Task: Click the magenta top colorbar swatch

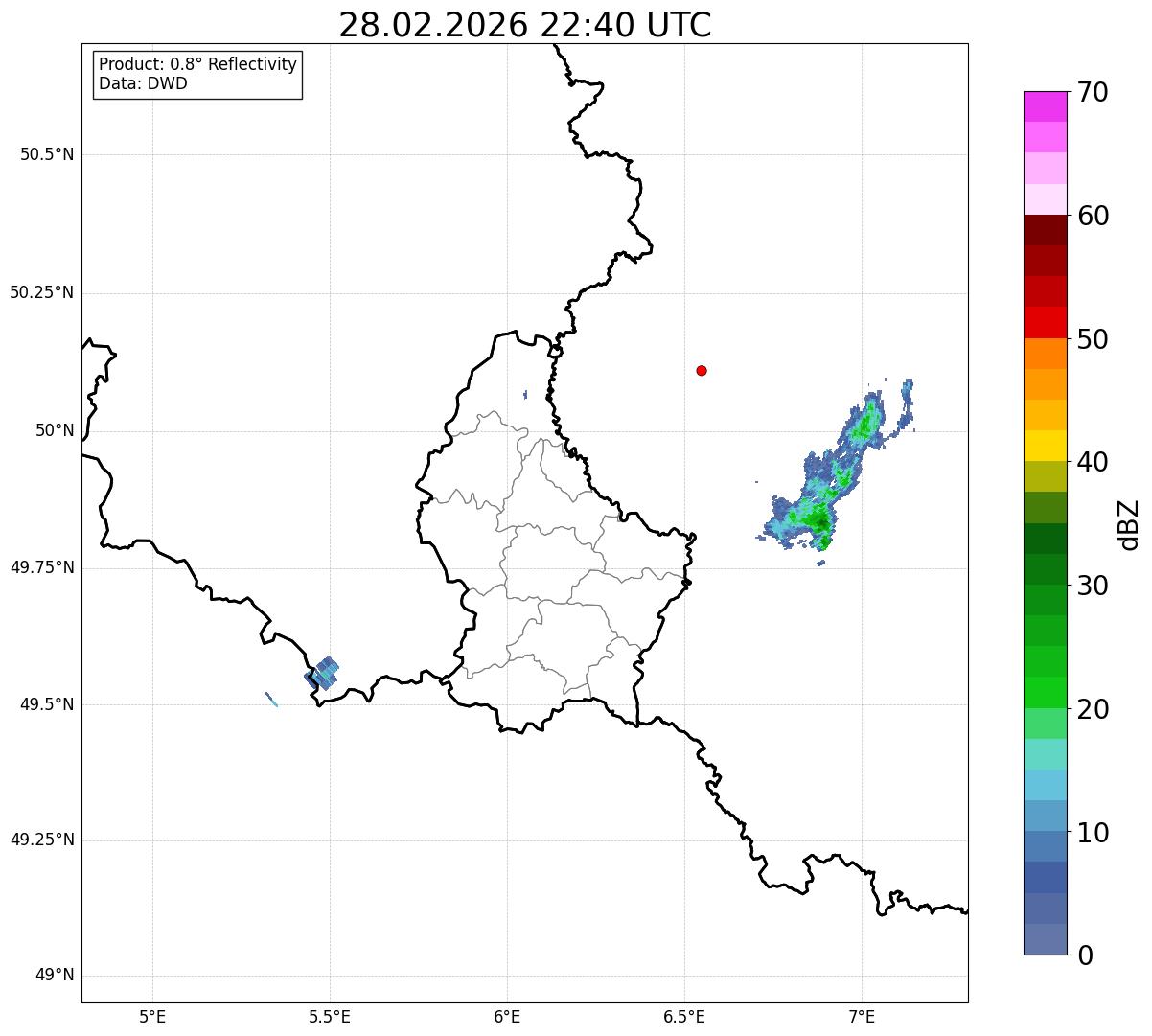Action: pos(1045,106)
